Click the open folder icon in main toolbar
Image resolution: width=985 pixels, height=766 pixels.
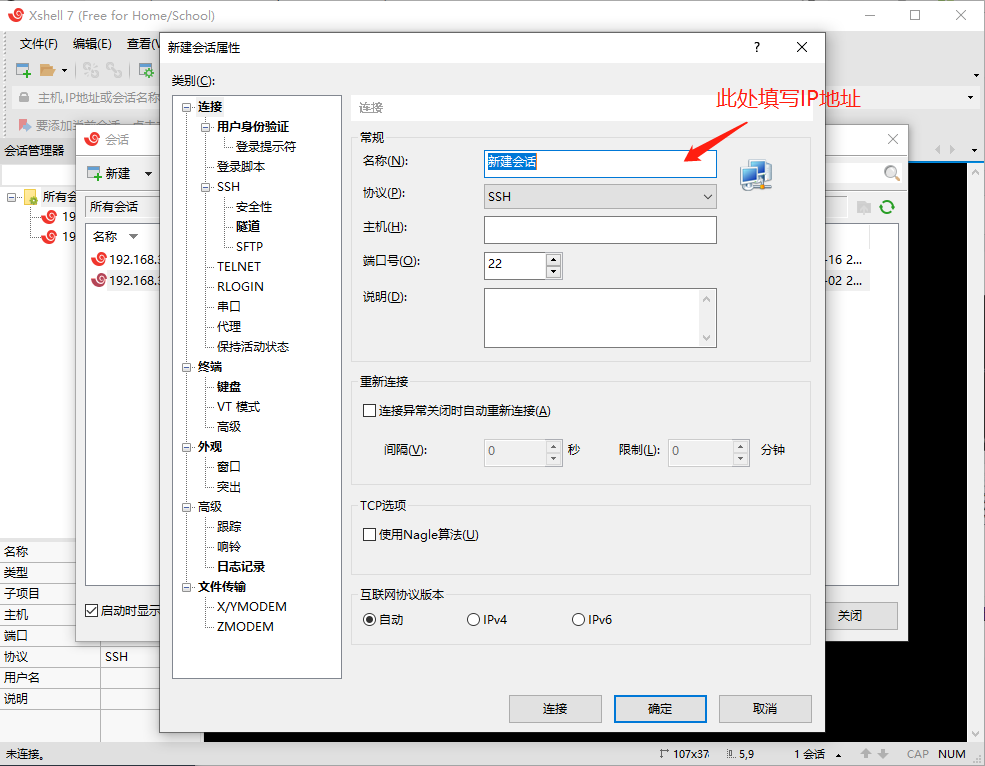[x=47, y=70]
